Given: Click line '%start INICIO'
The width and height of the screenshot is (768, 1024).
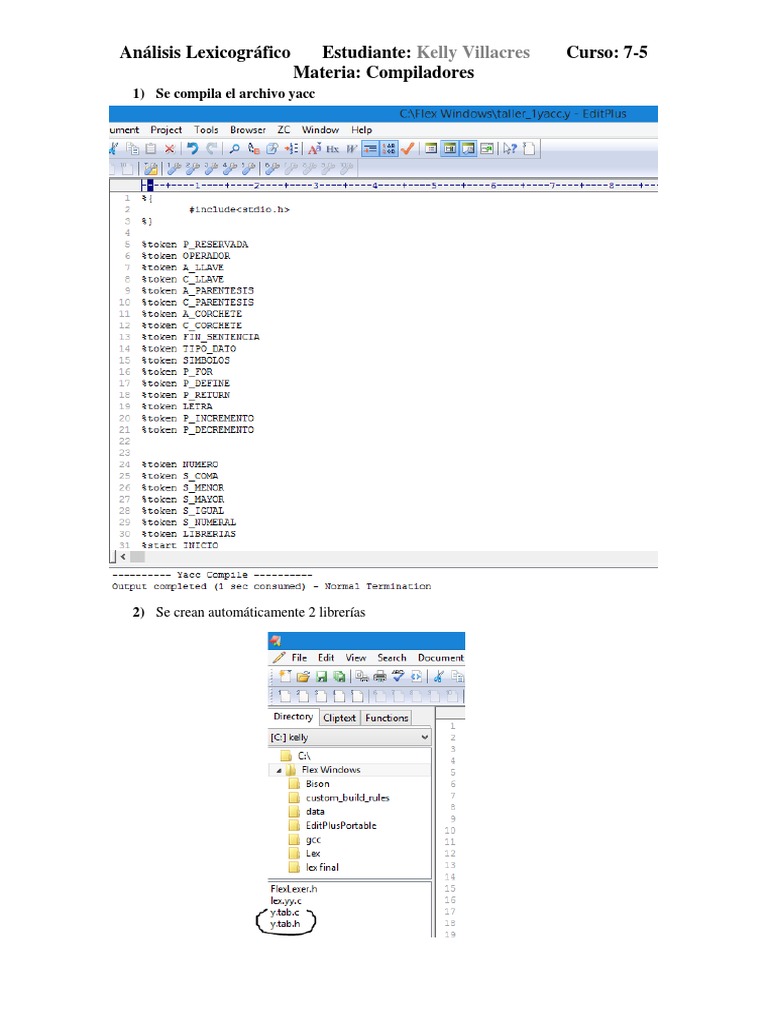Looking at the screenshot, I should point(180,545).
